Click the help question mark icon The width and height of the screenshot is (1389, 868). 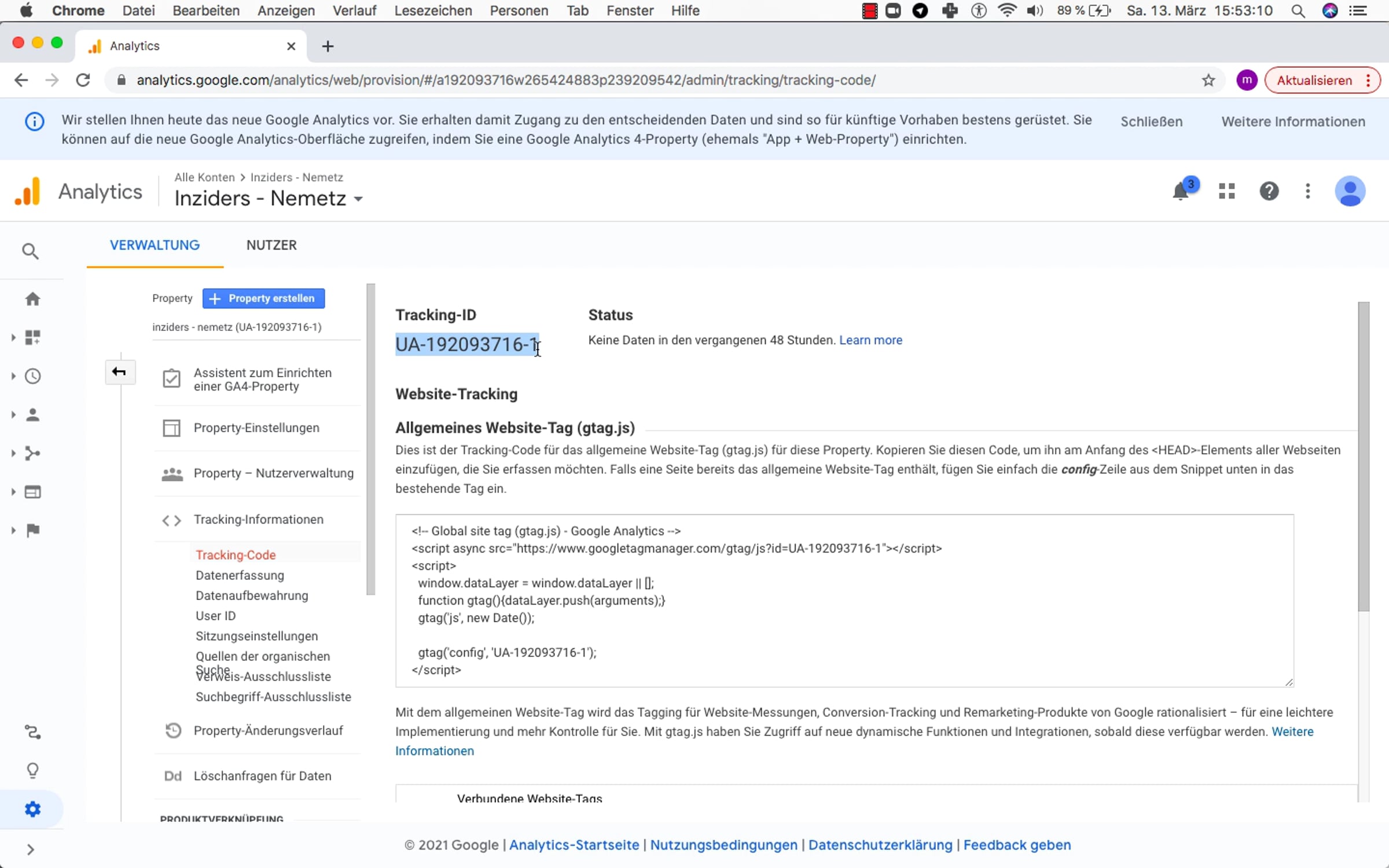tap(1269, 192)
